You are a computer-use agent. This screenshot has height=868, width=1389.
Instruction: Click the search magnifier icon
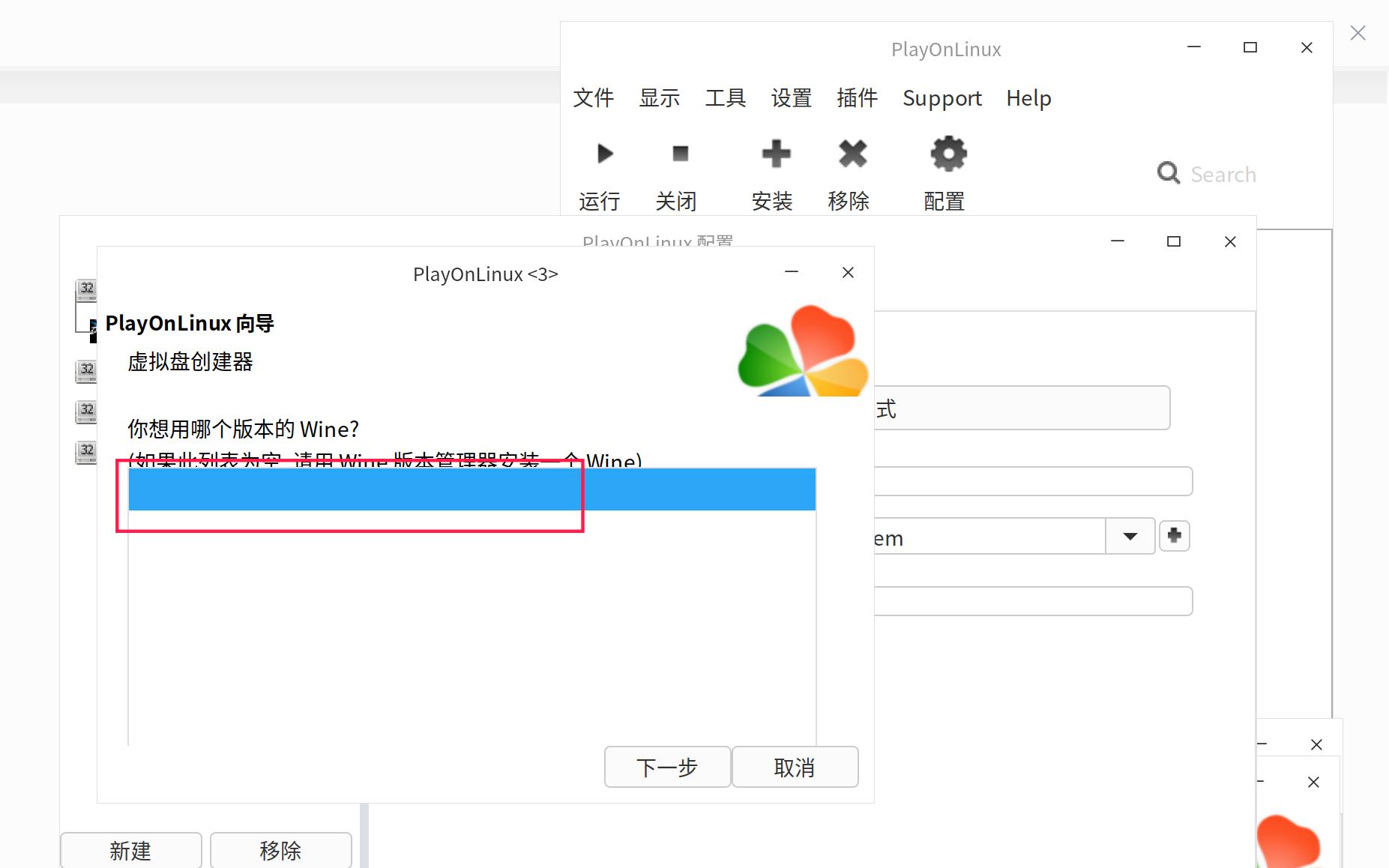(x=1169, y=173)
